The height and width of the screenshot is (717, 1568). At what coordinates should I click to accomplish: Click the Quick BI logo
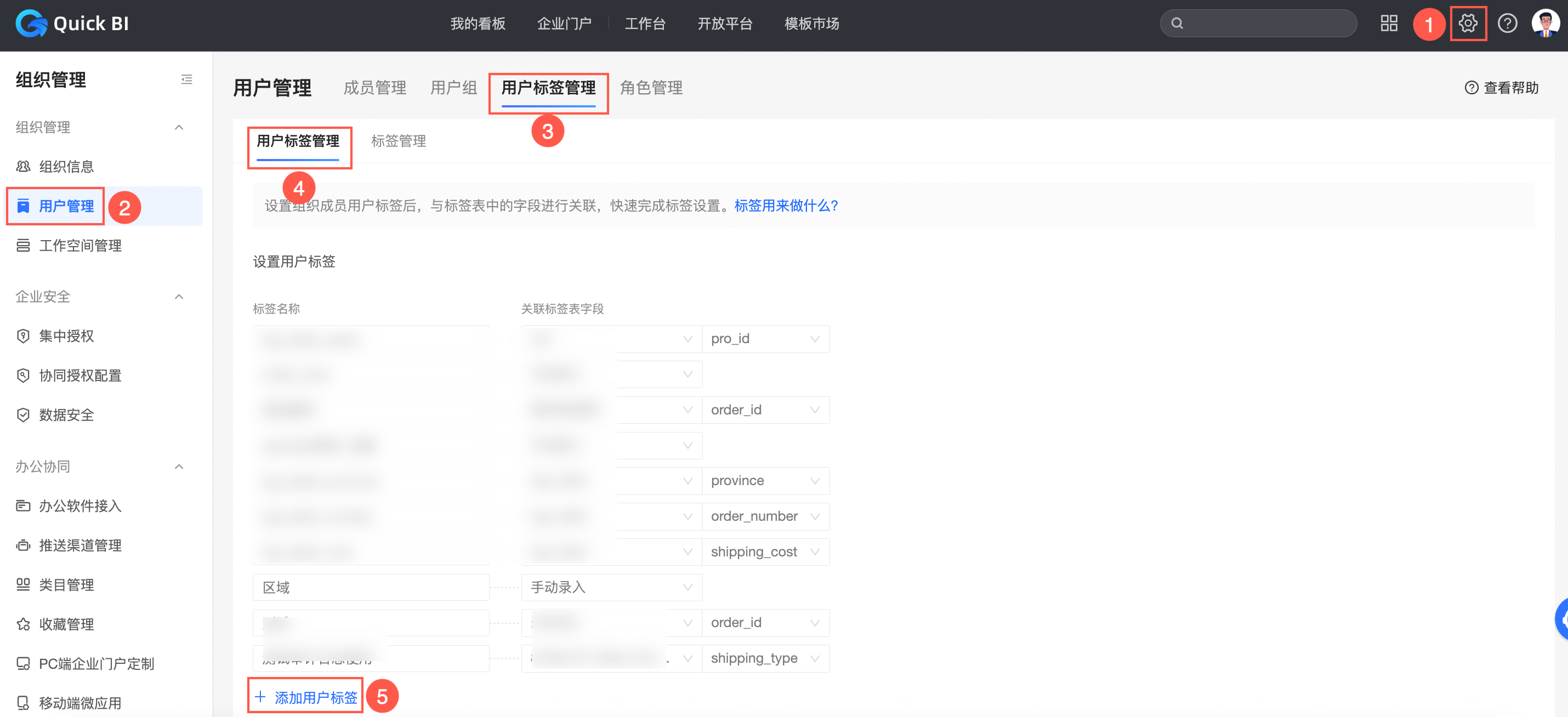(72, 24)
